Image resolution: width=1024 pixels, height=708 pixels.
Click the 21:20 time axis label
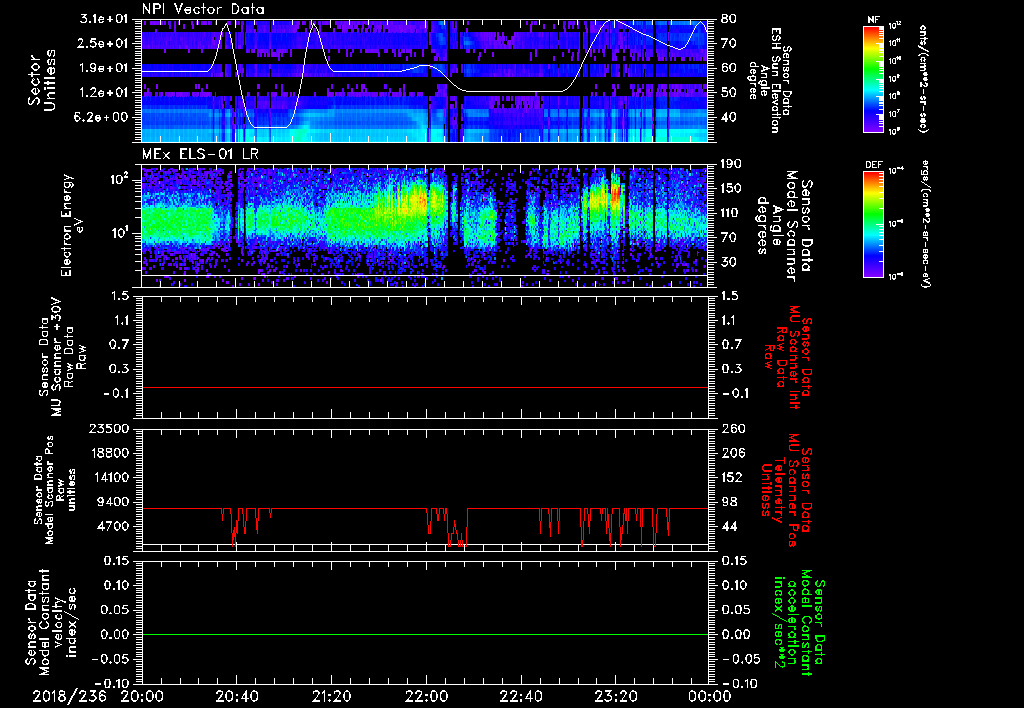point(331,696)
